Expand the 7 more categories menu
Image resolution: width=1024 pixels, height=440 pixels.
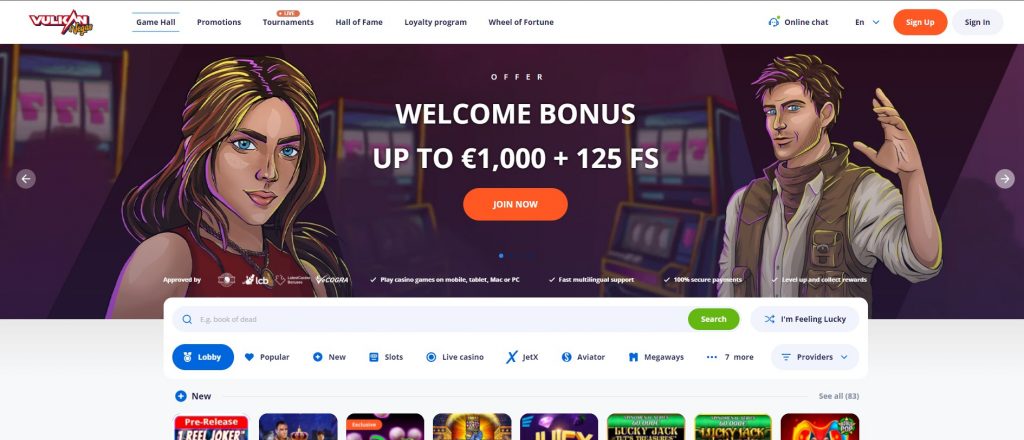point(729,357)
